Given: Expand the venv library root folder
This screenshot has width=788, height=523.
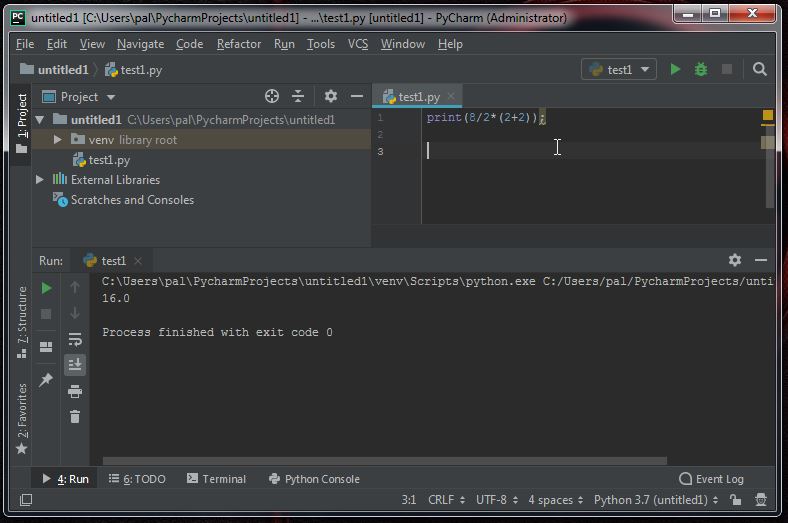Looking at the screenshot, I should [57, 139].
